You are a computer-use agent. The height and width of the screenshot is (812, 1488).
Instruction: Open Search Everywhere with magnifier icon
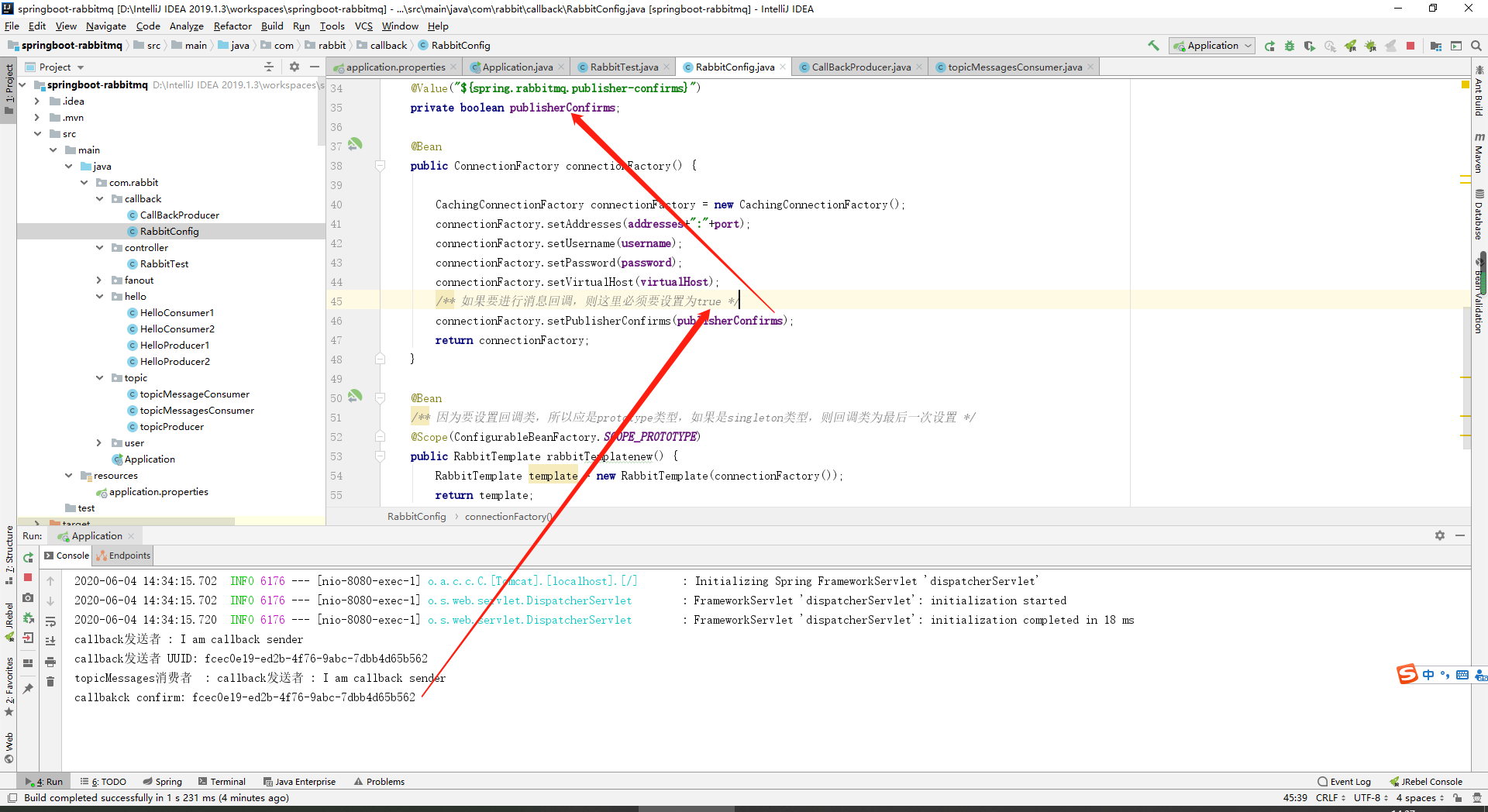[1476, 46]
